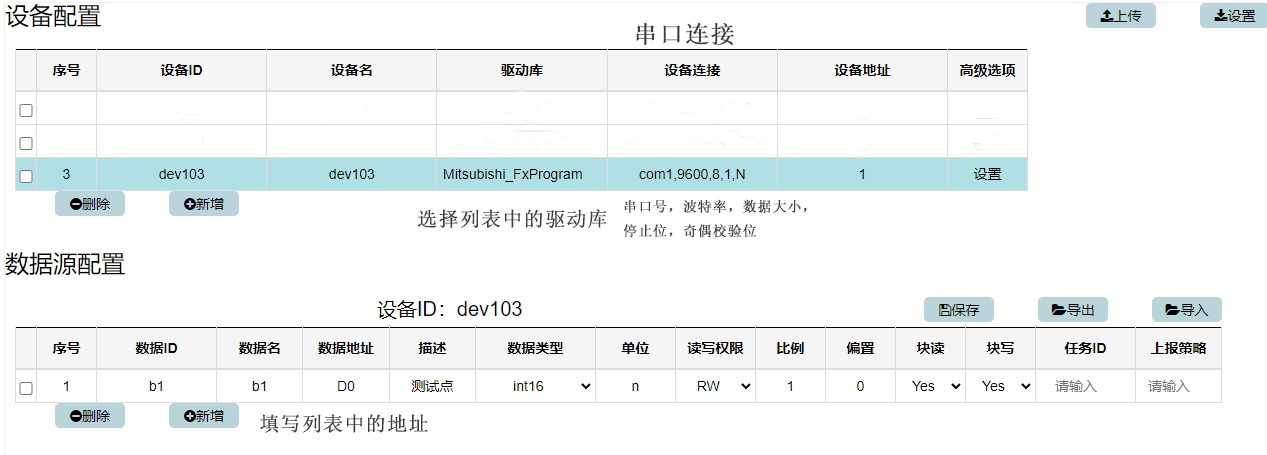Click the top-right 设置 download button
This screenshot has height=455, width=1267.
click(1234, 16)
